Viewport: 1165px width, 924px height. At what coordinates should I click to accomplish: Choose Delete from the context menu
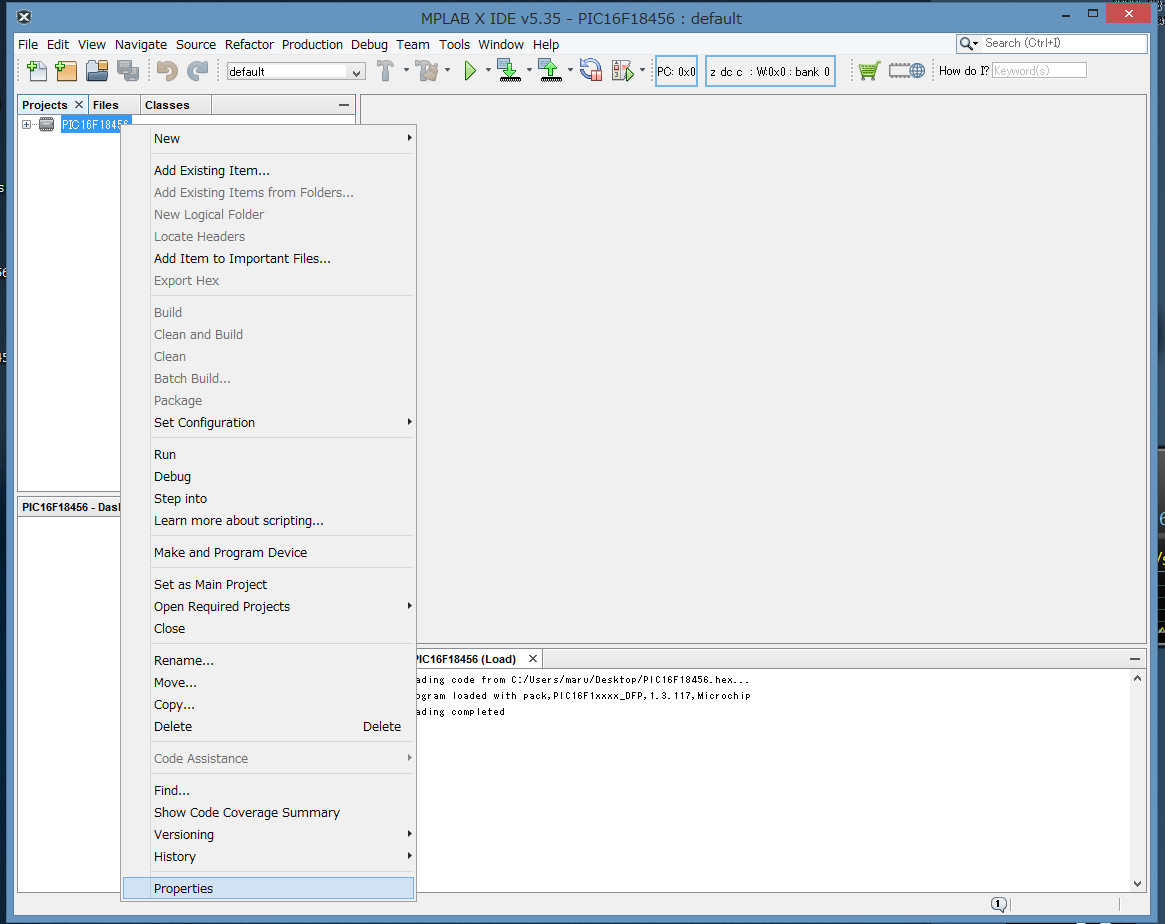[x=268, y=726]
